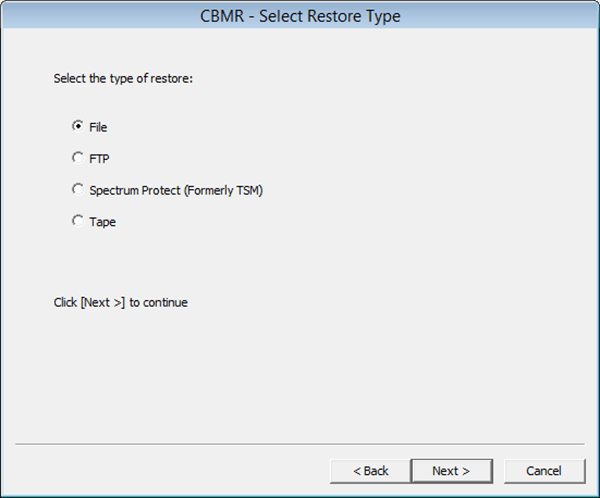Image resolution: width=600 pixels, height=498 pixels.
Task: Pick the Tape radio button
Action: (x=78, y=220)
